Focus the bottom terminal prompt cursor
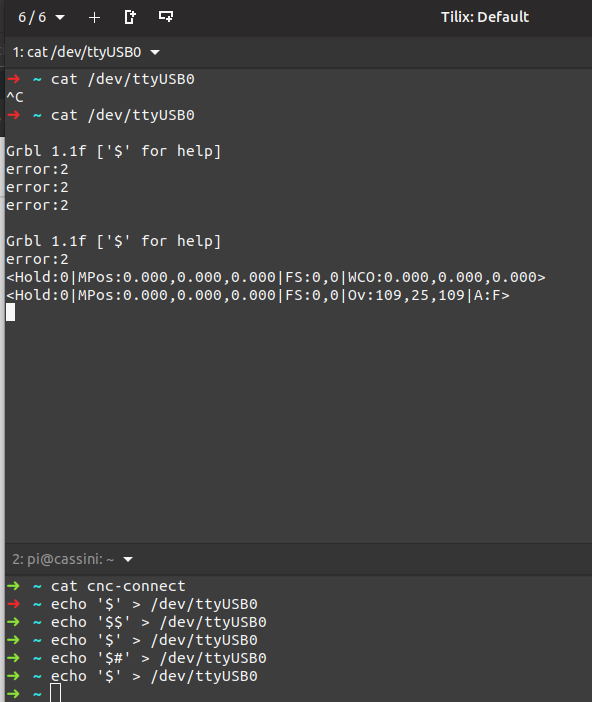592x702 pixels. 56,693
